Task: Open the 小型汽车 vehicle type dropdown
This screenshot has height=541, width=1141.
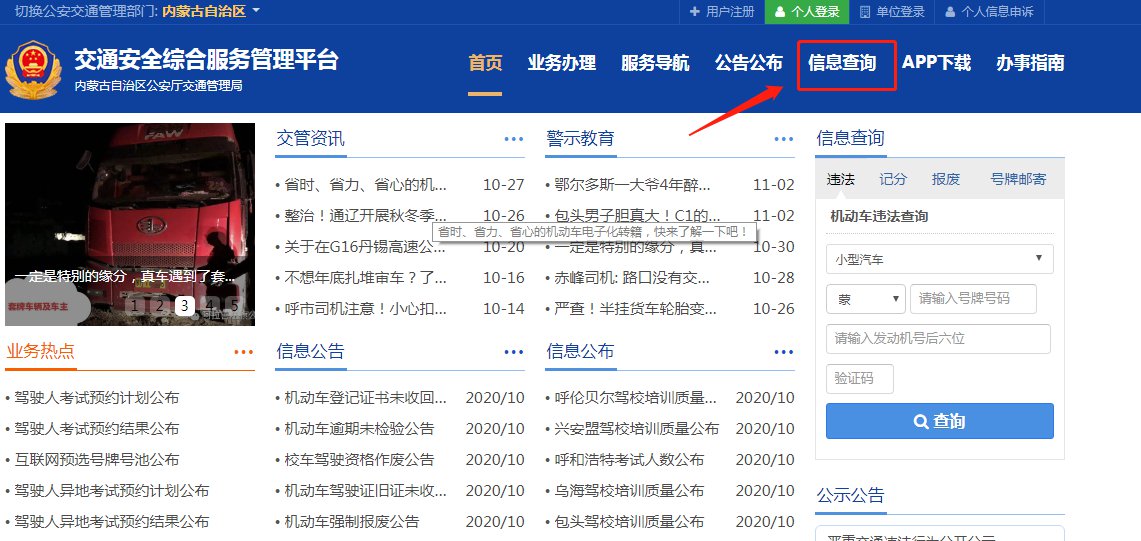Action: (x=939, y=260)
